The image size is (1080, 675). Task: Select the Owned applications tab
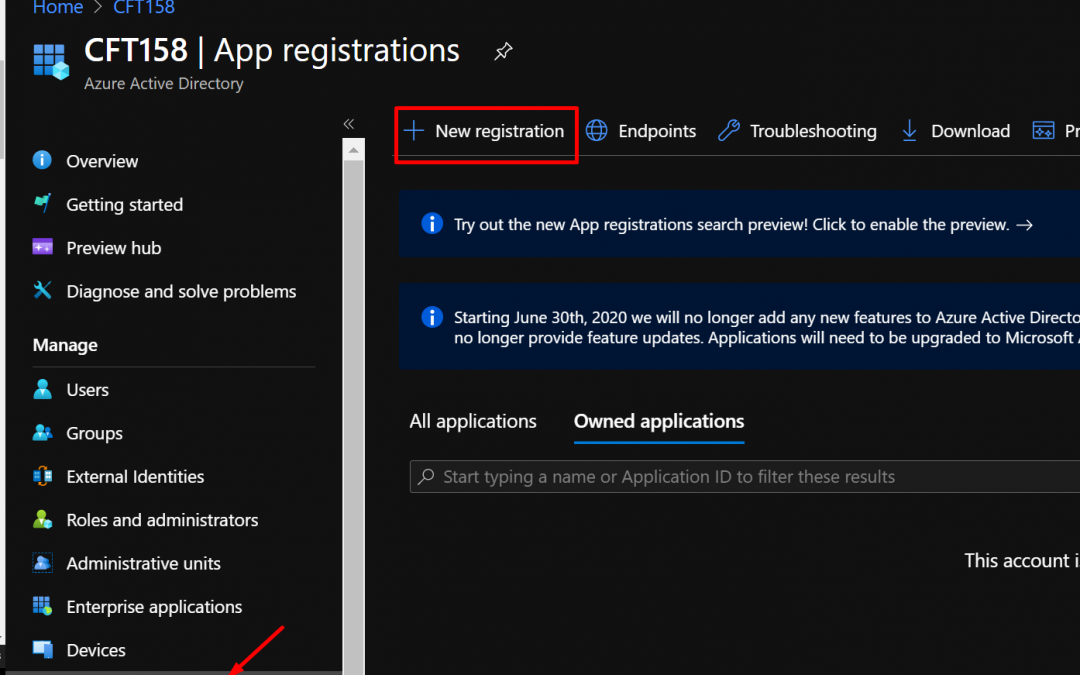tap(658, 421)
